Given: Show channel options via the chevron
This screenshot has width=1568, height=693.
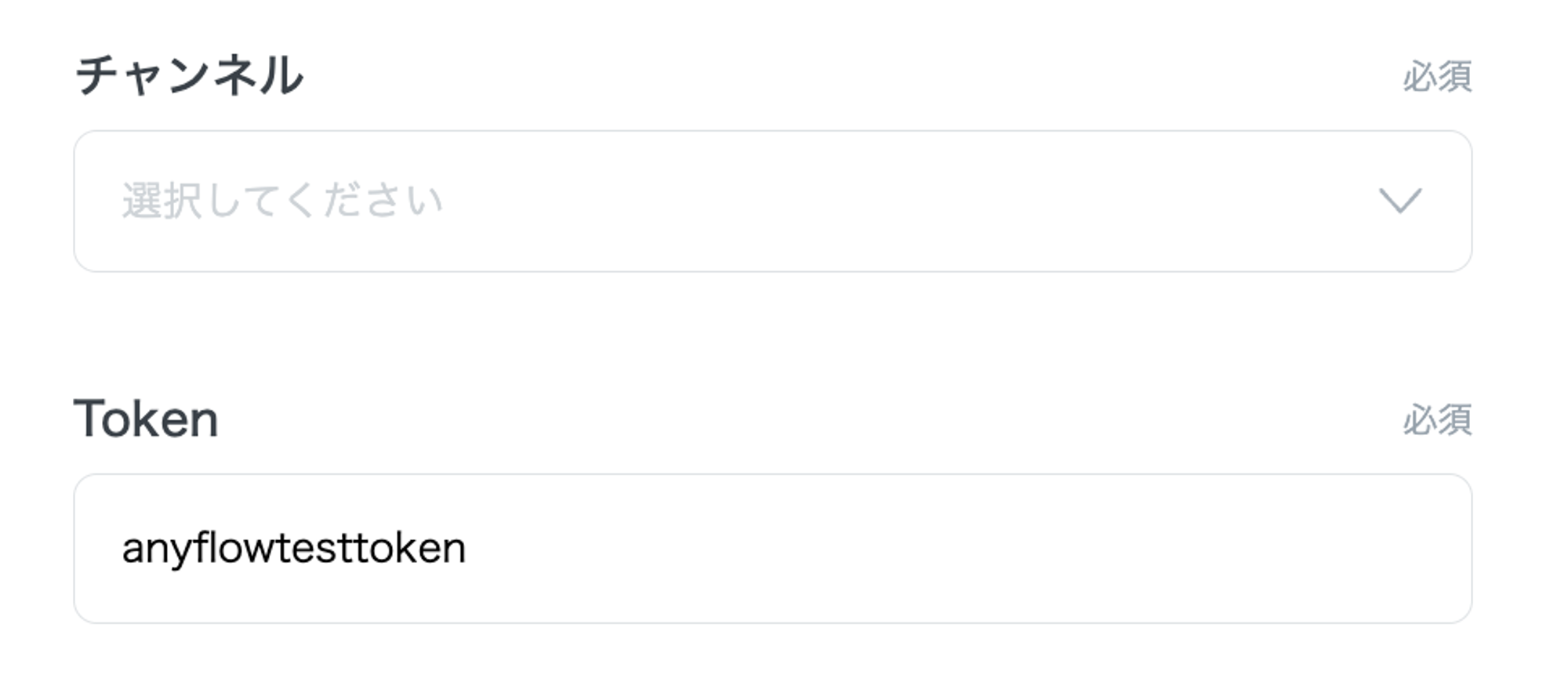Looking at the screenshot, I should pyautogui.click(x=1400, y=201).
